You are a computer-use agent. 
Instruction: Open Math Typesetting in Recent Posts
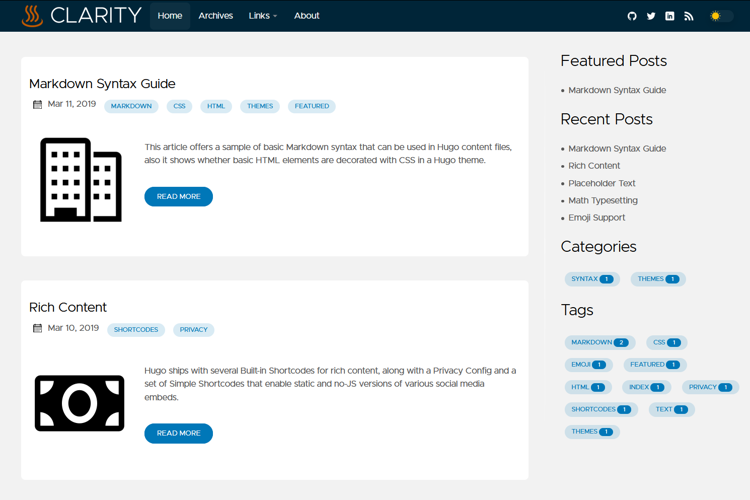click(x=603, y=200)
